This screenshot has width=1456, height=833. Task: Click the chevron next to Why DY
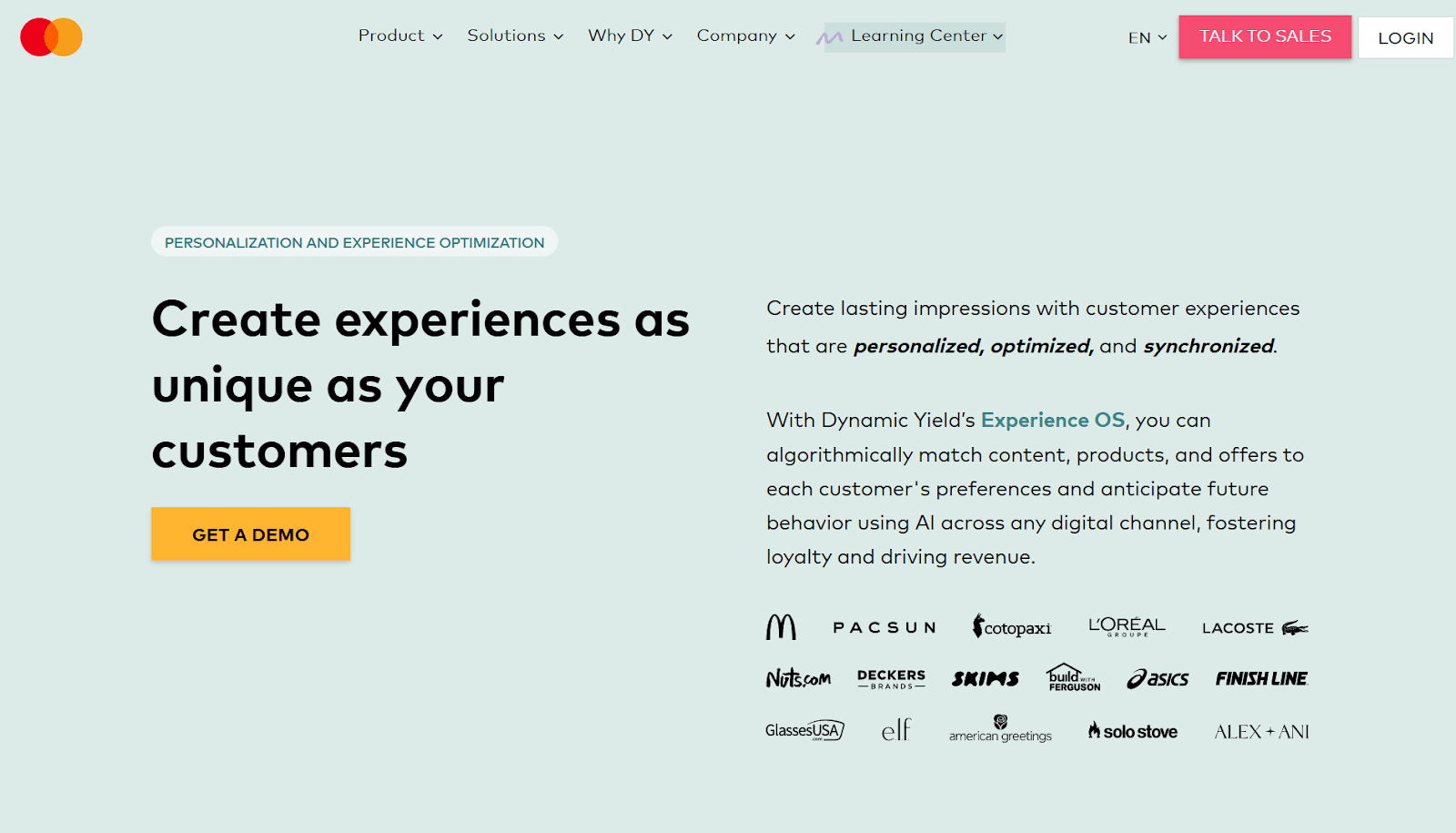667,37
